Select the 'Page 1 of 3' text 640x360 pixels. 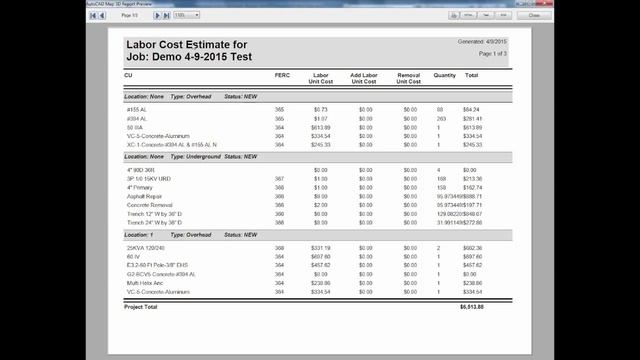(493, 53)
